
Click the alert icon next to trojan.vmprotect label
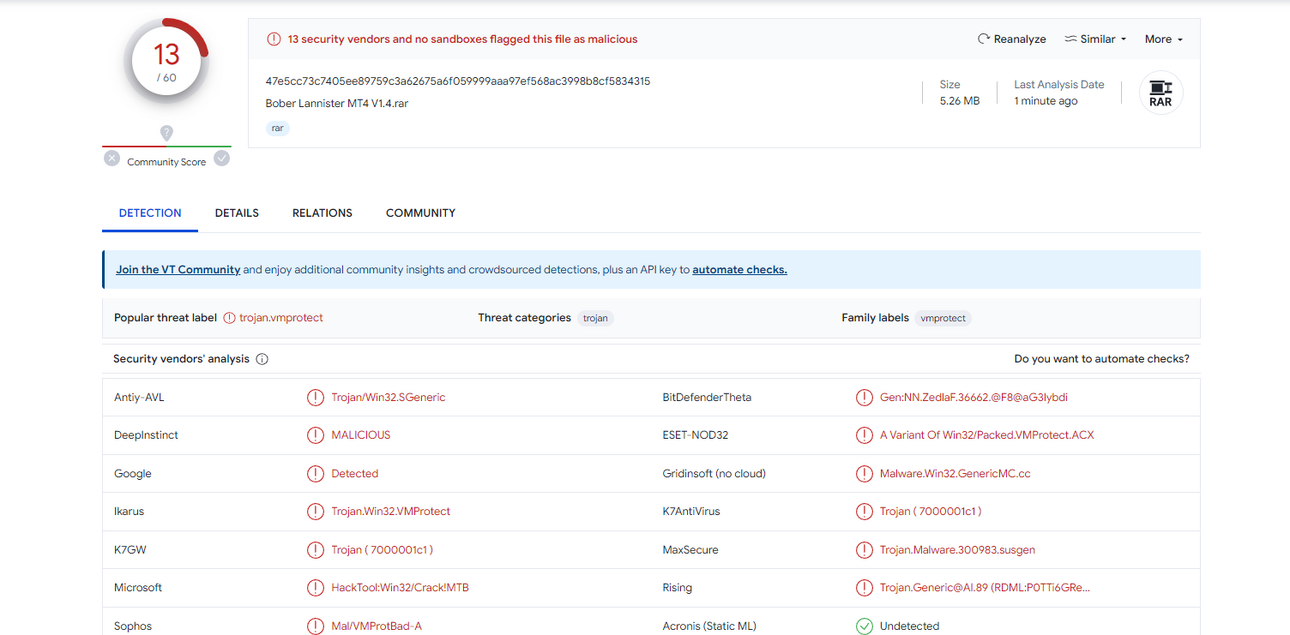pos(229,318)
